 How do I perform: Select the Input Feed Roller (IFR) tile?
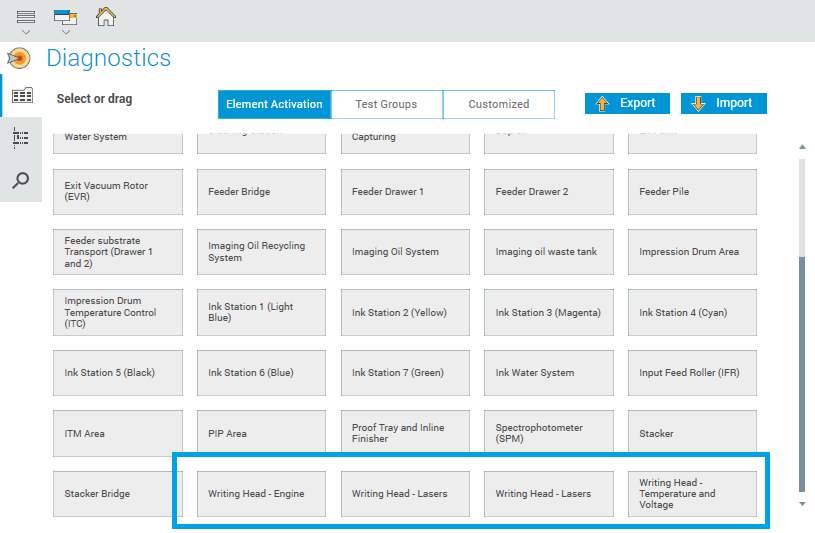point(692,372)
